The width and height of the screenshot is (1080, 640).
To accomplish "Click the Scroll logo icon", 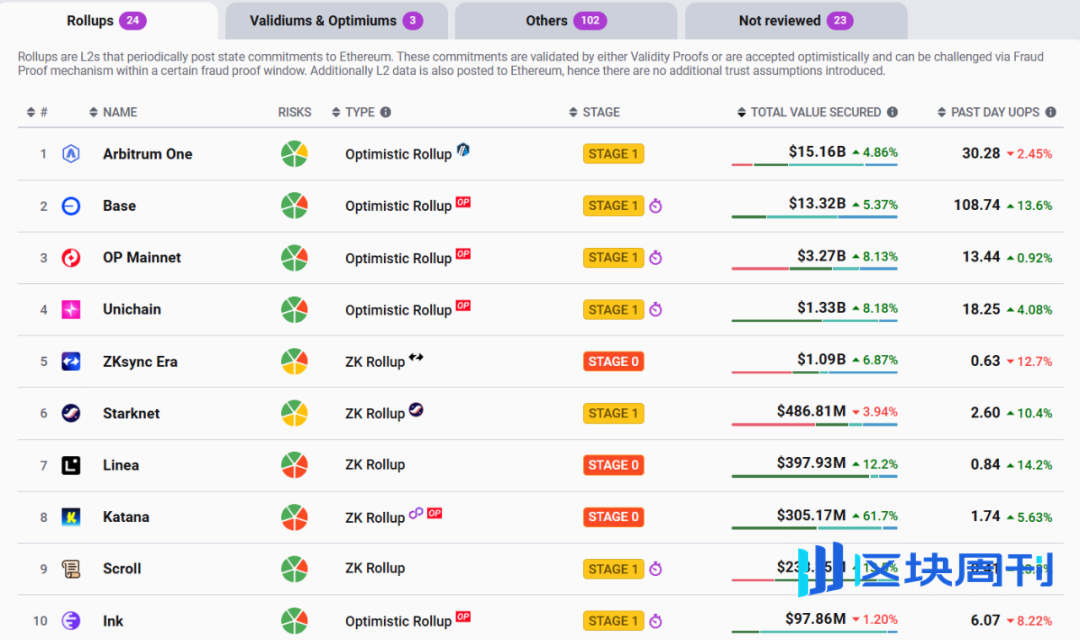I will pyautogui.click(x=71, y=569).
